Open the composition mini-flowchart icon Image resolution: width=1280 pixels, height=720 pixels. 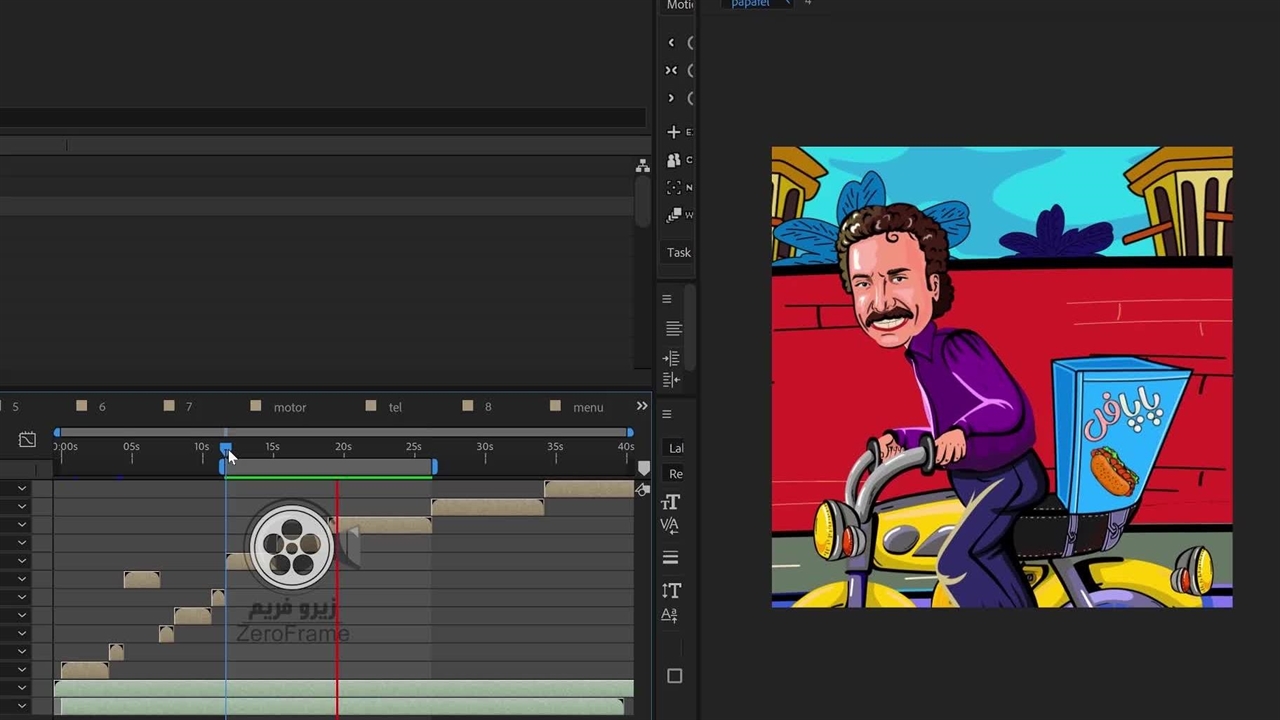[642, 166]
